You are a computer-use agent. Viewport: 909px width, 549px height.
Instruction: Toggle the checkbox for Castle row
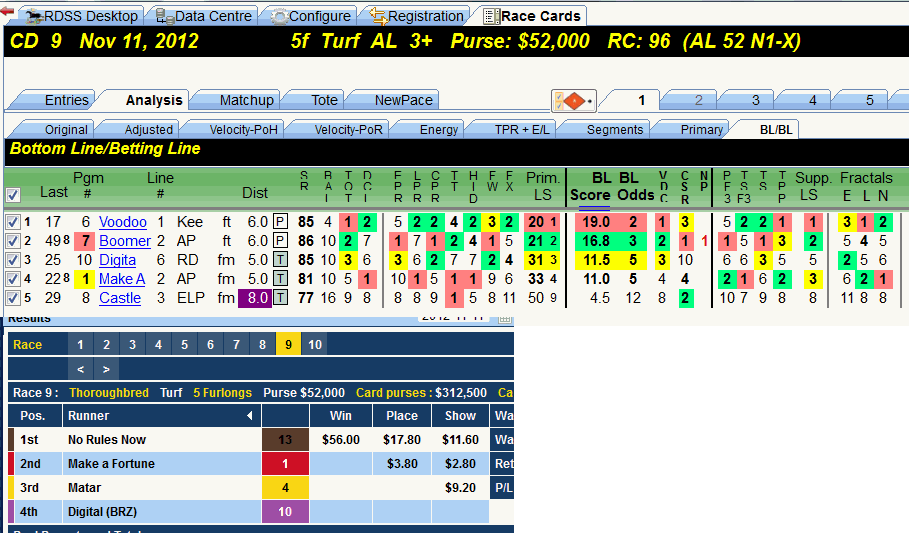pyautogui.click(x=13, y=299)
